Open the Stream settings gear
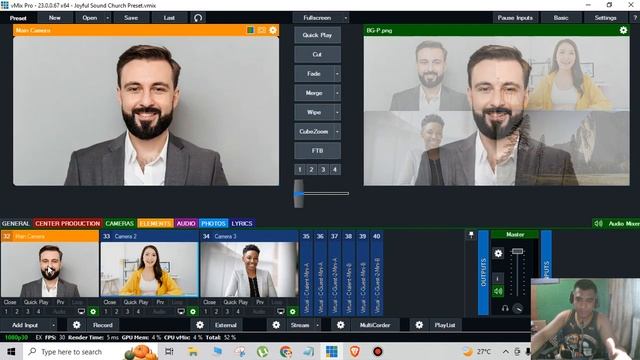 point(276,325)
